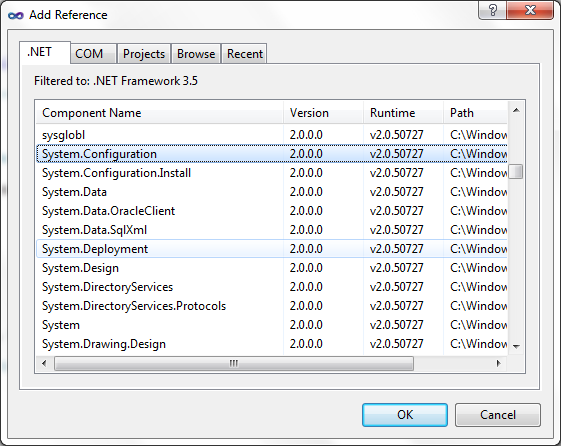Switch to the Projects tab
The image size is (561, 446).
click(144, 54)
